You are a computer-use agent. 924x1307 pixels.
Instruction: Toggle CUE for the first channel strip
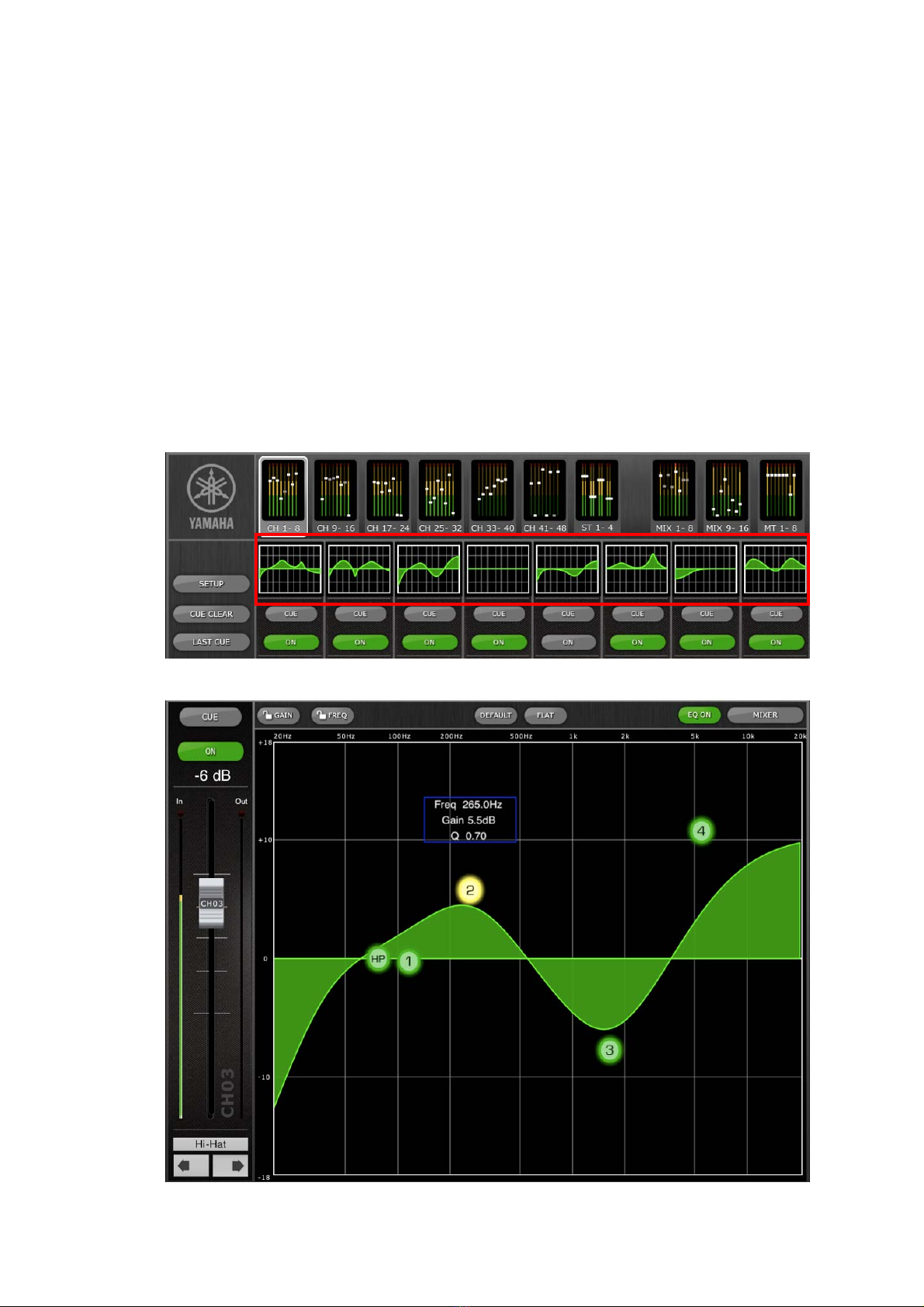291,614
